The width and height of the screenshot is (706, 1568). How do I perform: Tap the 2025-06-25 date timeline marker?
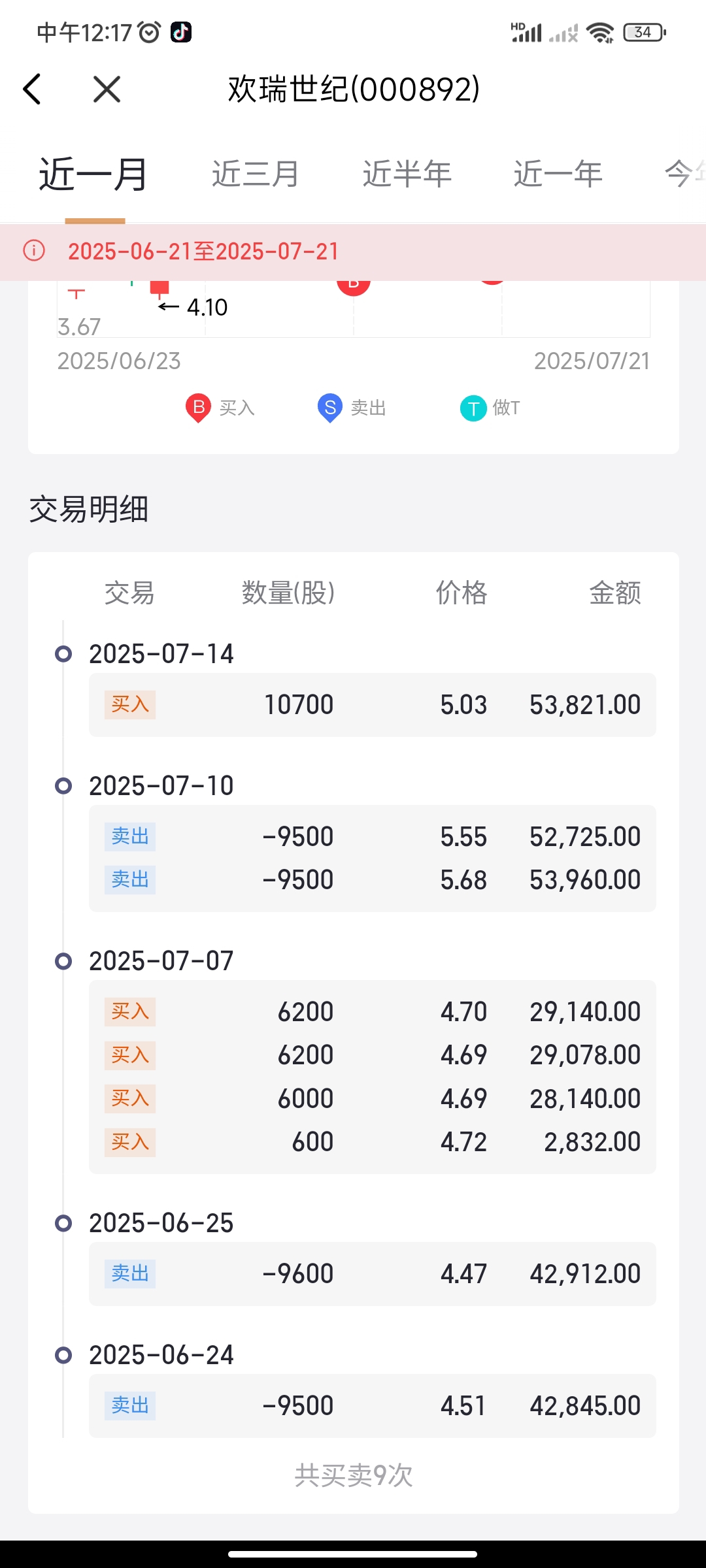pos(63,1222)
